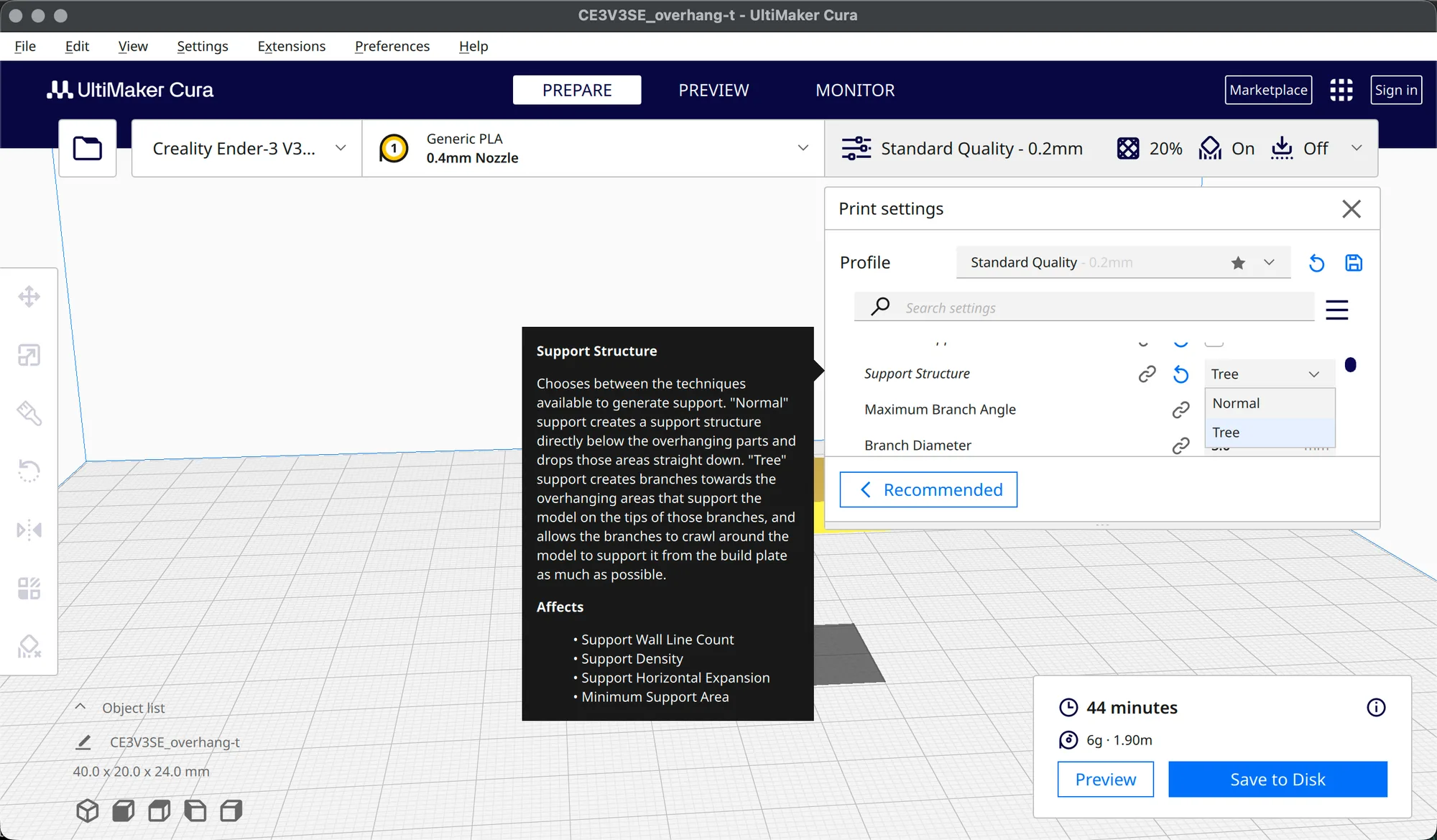The width and height of the screenshot is (1437, 840).
Task: Show print time info details icon
Action: (x=1376, y=708)
